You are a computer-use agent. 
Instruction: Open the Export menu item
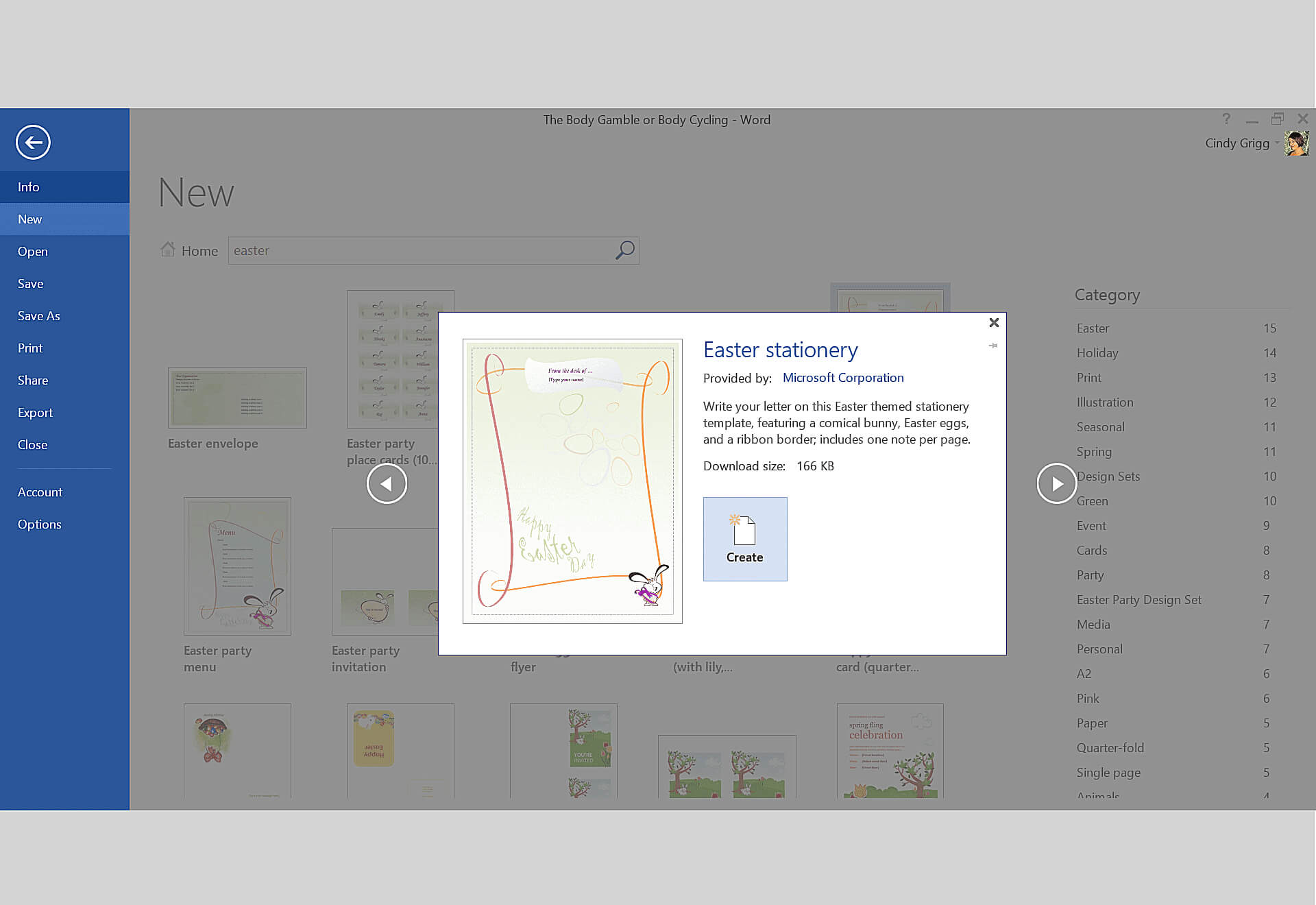(35, 413)
